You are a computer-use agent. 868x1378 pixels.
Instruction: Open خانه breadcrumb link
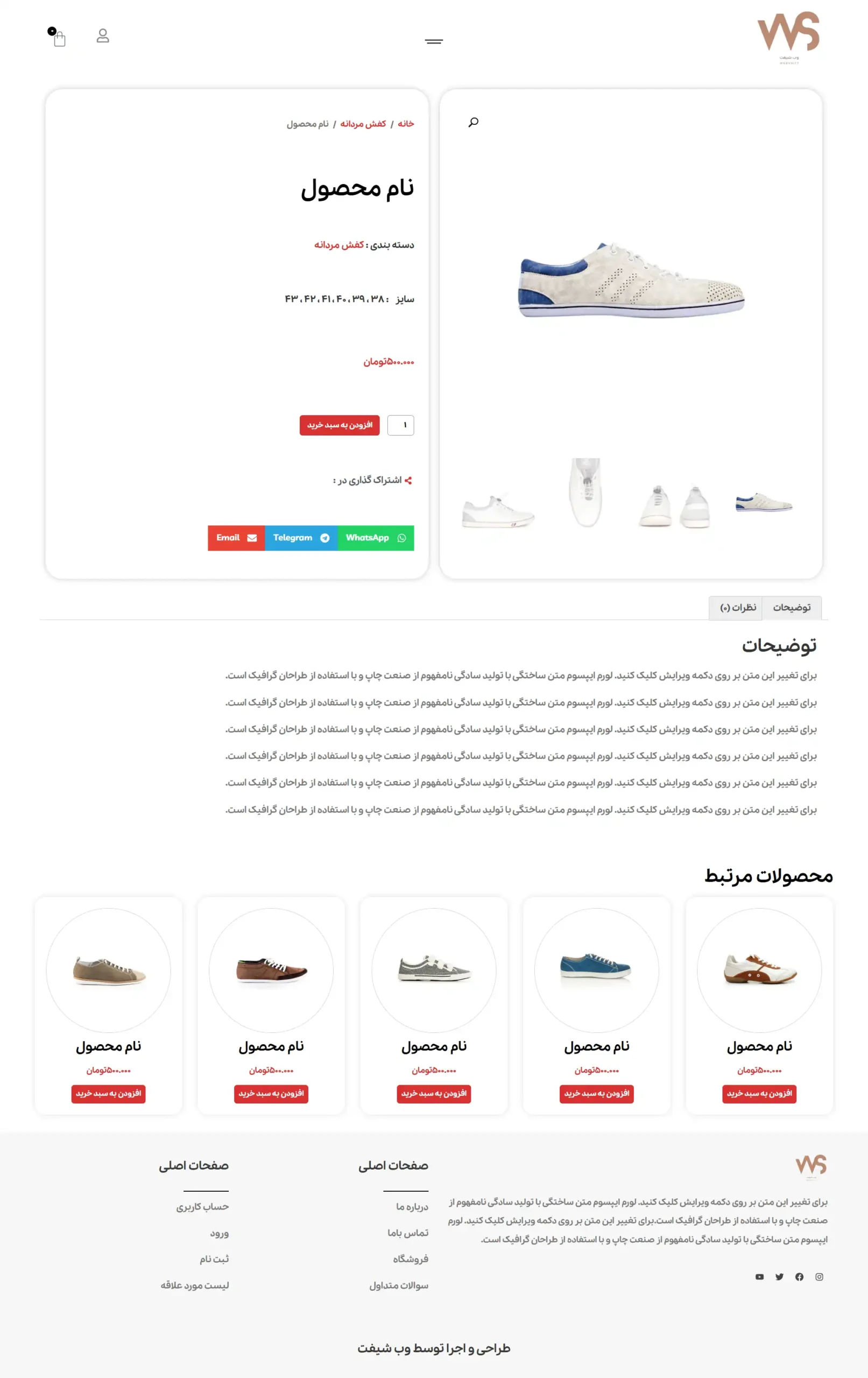coord(406,124)
